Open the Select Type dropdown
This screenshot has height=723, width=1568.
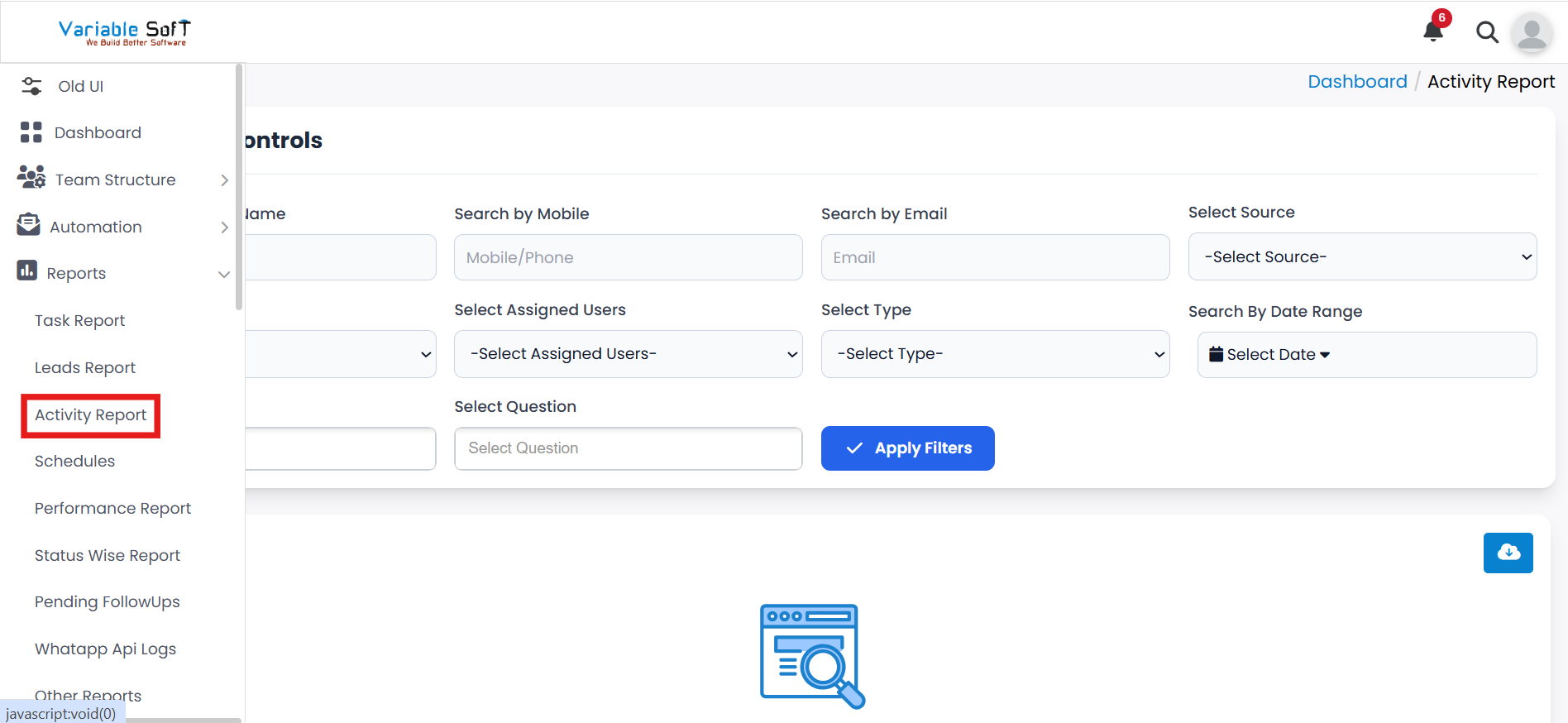pos(994,354)
